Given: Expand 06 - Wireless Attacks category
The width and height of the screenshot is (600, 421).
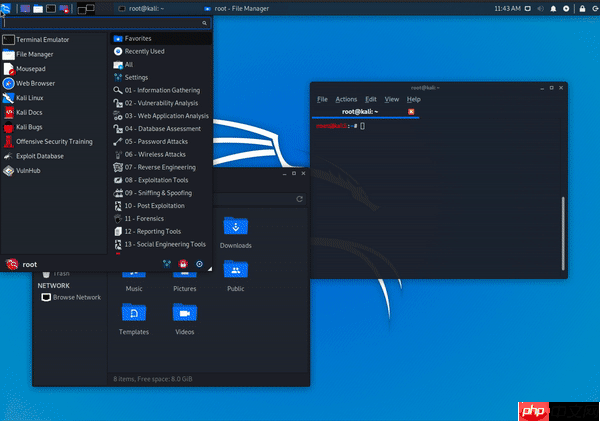Looking at the screenshot, I should point(161,154).
